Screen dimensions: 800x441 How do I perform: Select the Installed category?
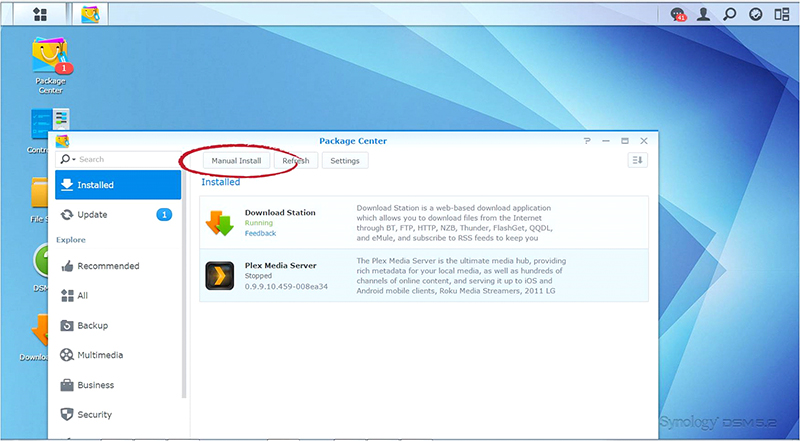click(118, 185)
